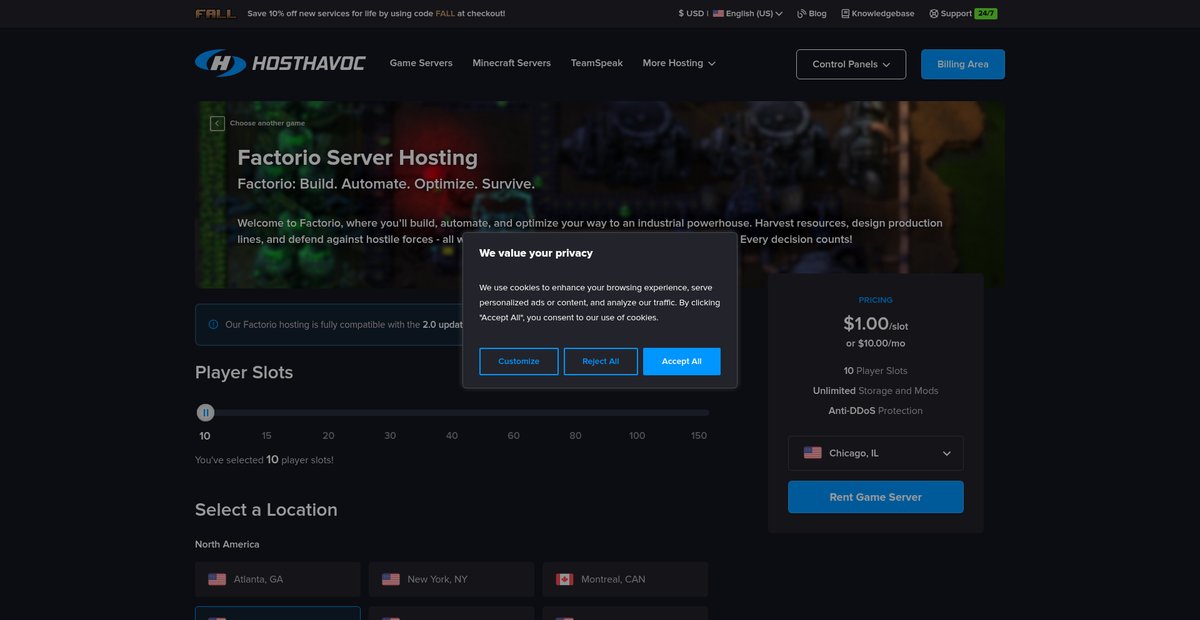Click the Unlimited Storage and Mods text

876,391
